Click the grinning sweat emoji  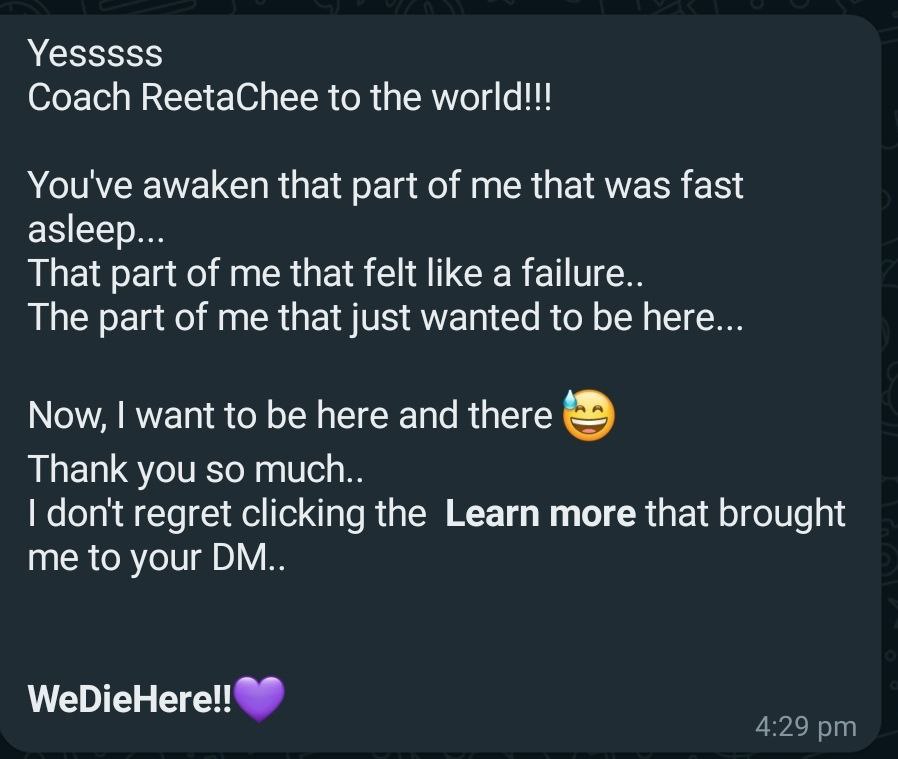[589, 415]
